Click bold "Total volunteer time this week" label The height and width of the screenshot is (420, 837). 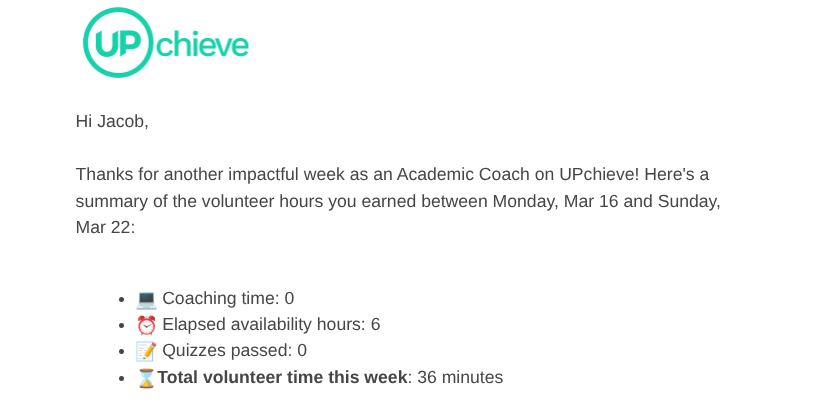(282, 378)
